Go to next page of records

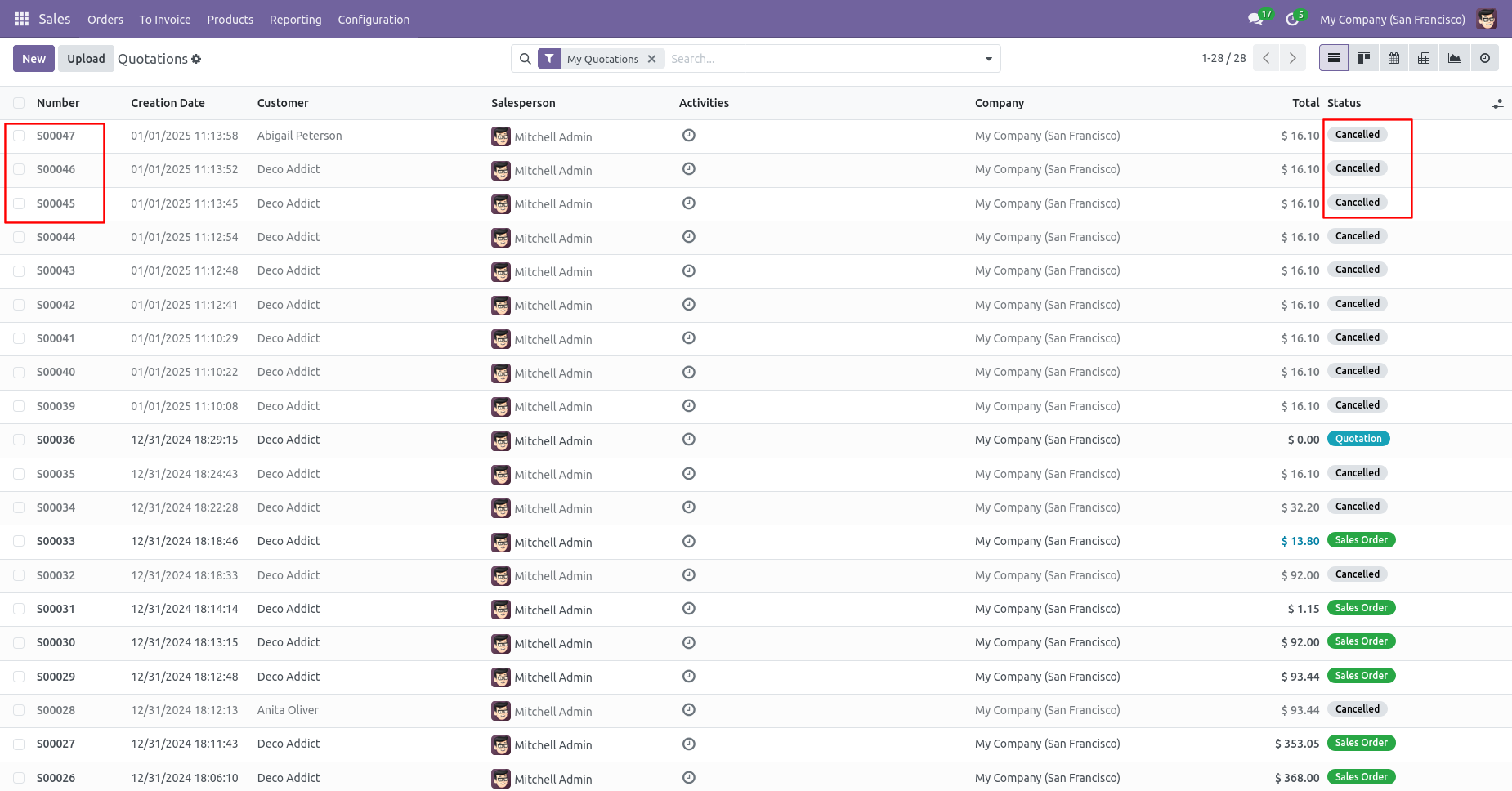click(1292, 58)
